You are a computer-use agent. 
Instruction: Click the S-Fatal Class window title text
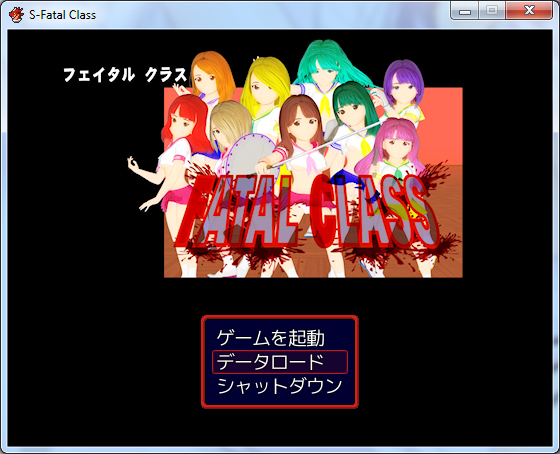pyautogui.click(x=62, y=15)
